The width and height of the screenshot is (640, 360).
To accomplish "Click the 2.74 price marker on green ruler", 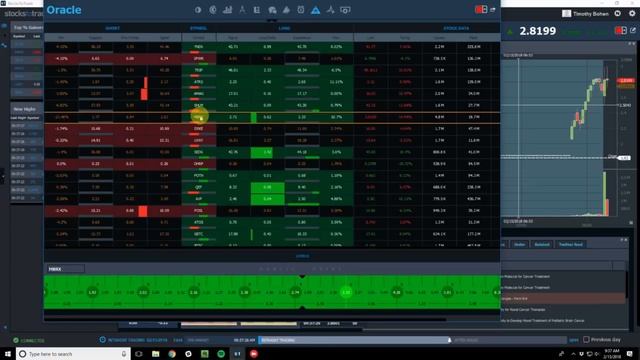I will tap(295, 292).
